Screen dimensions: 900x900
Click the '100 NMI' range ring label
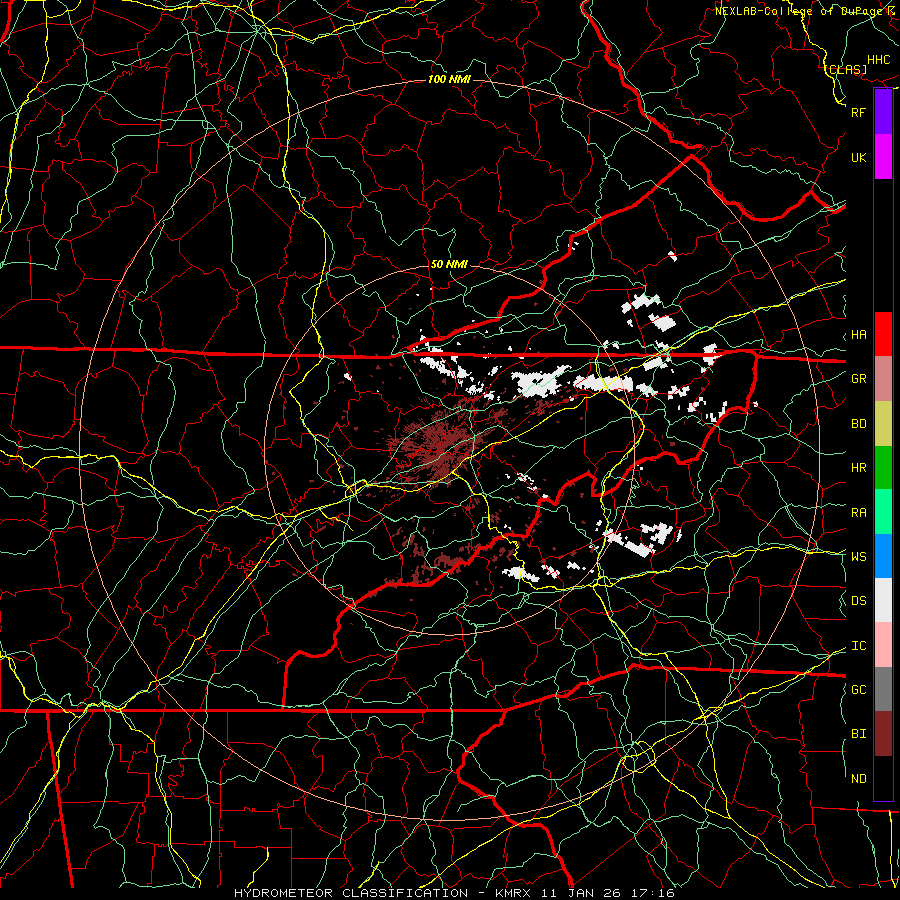[x=449, y=79]
